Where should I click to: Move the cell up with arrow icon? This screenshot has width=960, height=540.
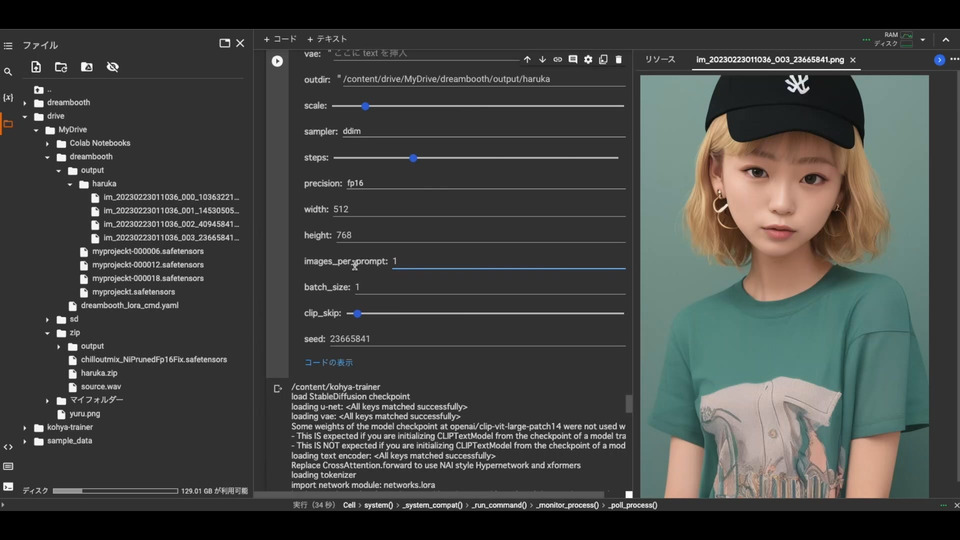(528, 60)
